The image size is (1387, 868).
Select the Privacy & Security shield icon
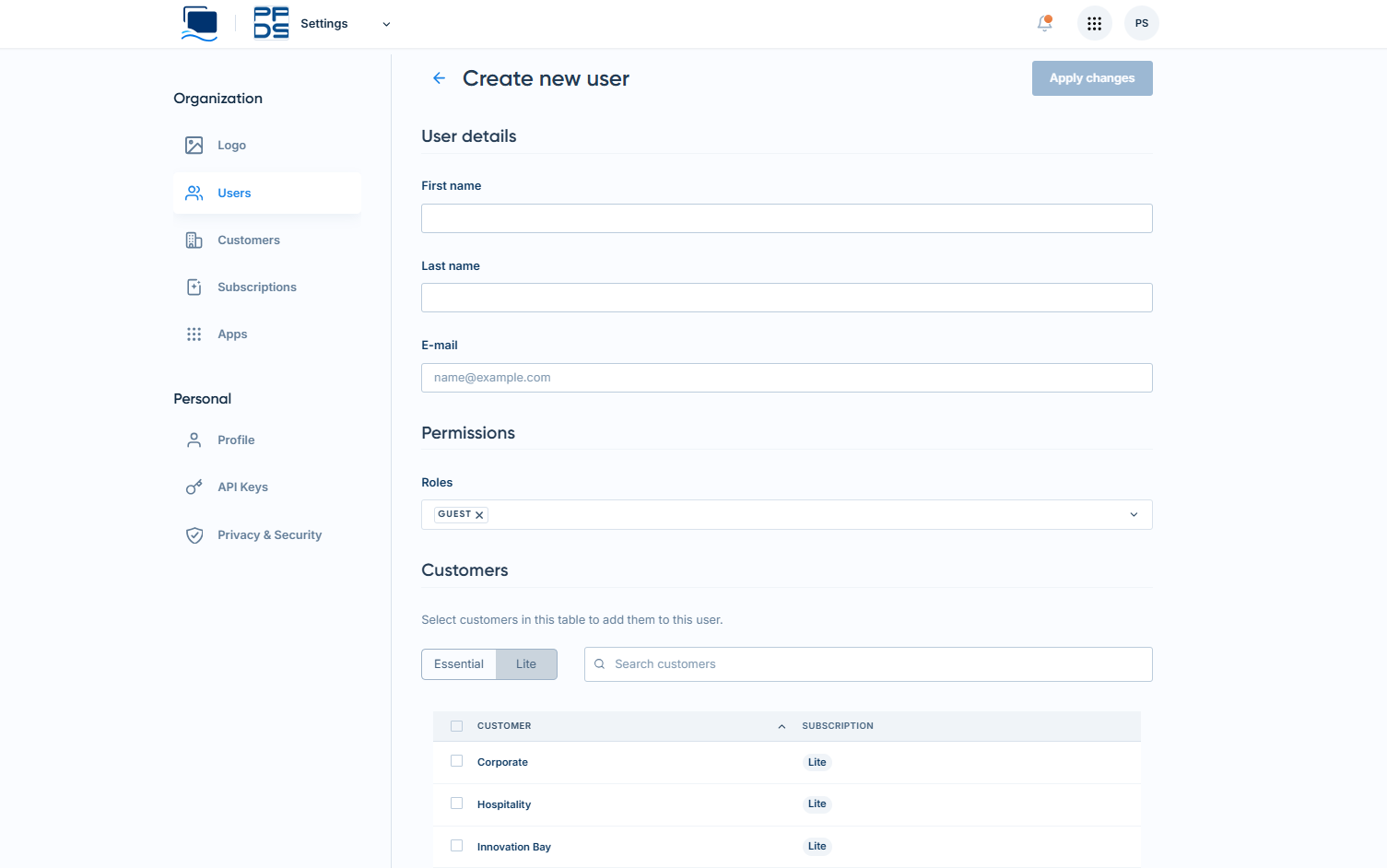pyautogui.click(x=194, y=534)
